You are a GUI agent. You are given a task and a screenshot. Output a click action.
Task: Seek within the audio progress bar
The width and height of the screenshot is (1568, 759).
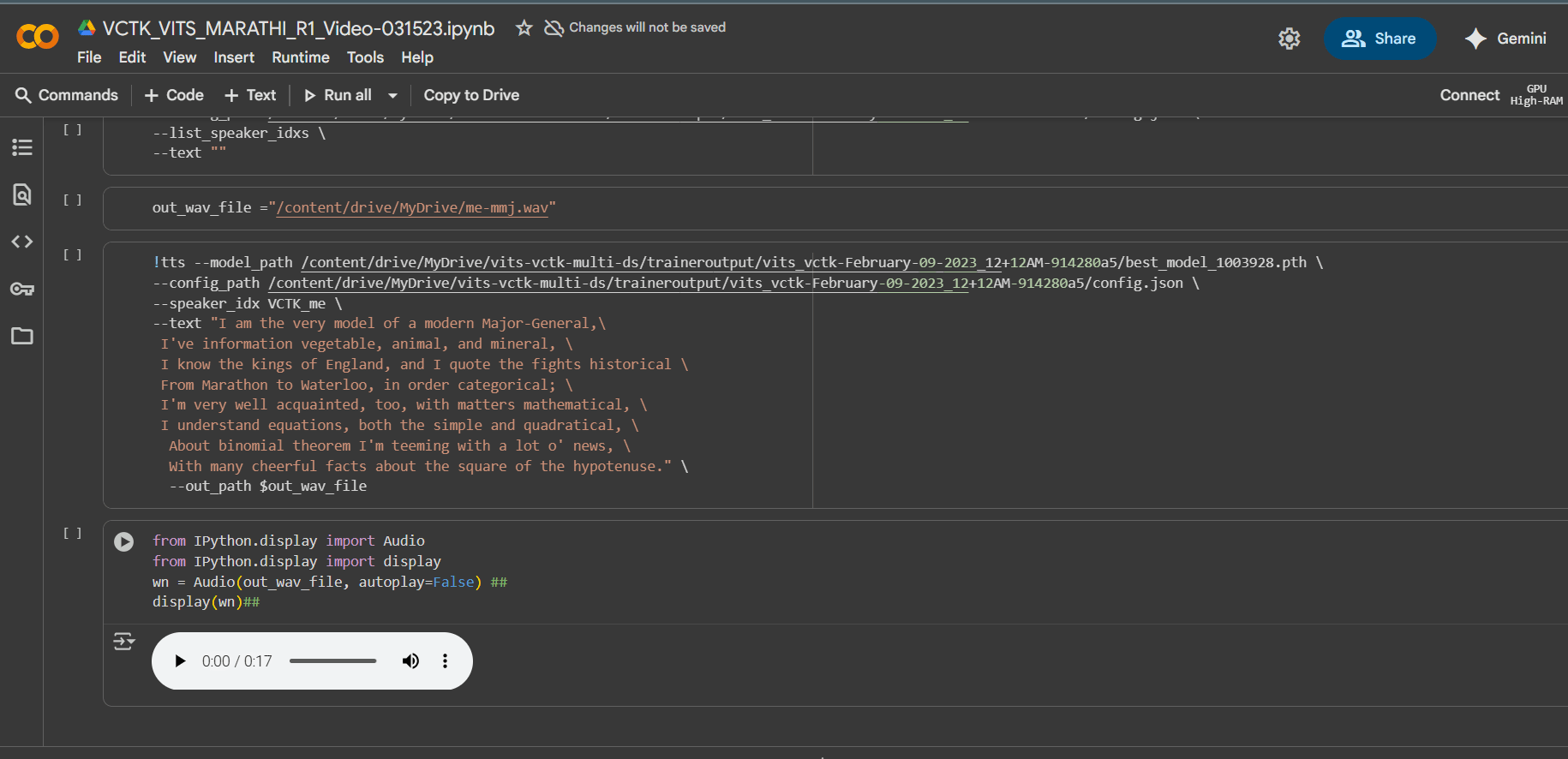[333, 661]
